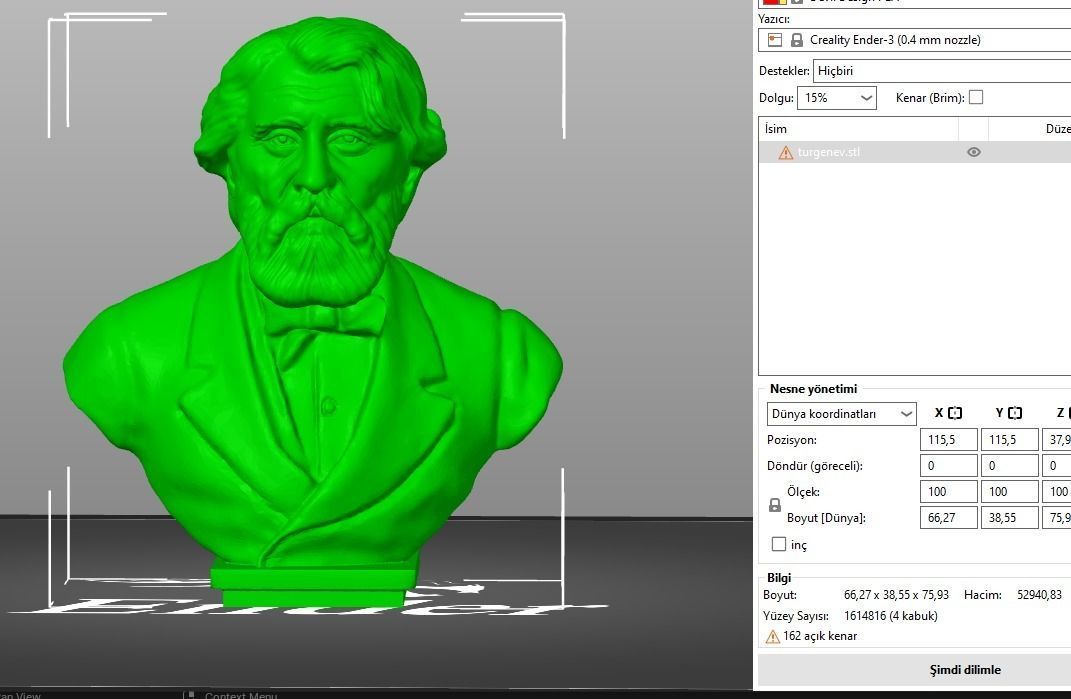Click the Context Menu label at the bottom

tap(240, 695)
